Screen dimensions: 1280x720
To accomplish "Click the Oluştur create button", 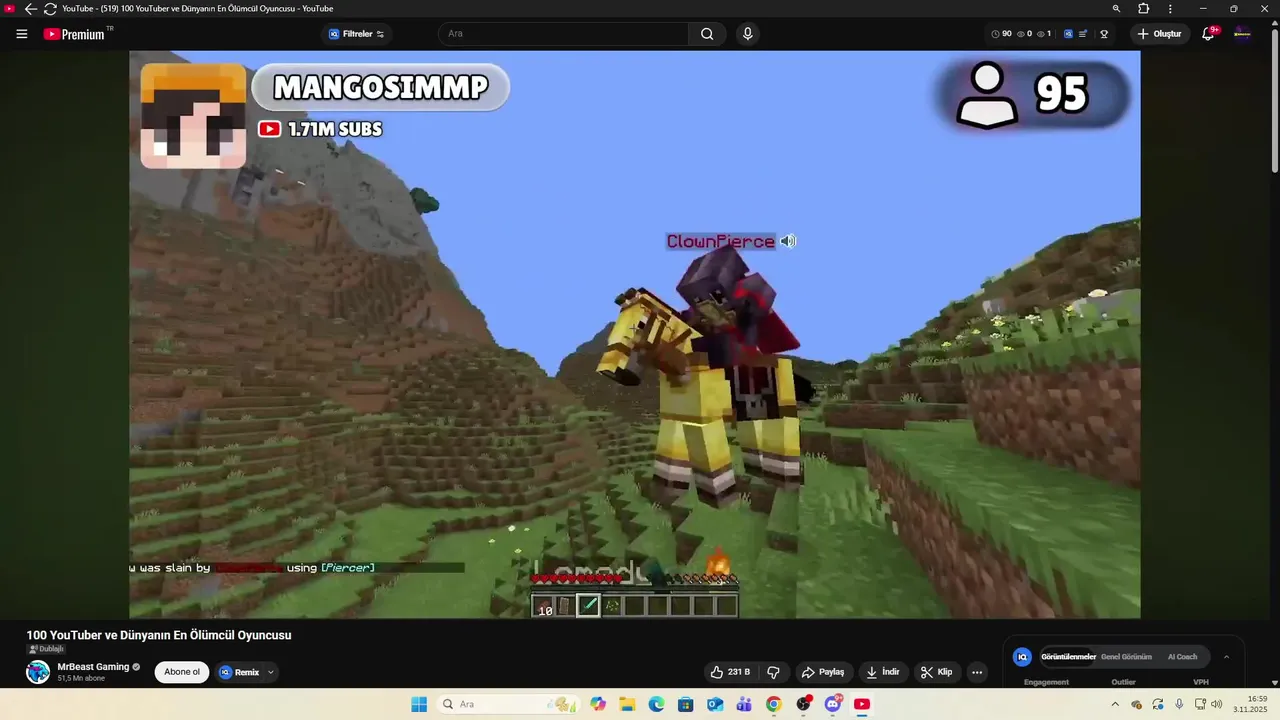I will coord(1160,34).
